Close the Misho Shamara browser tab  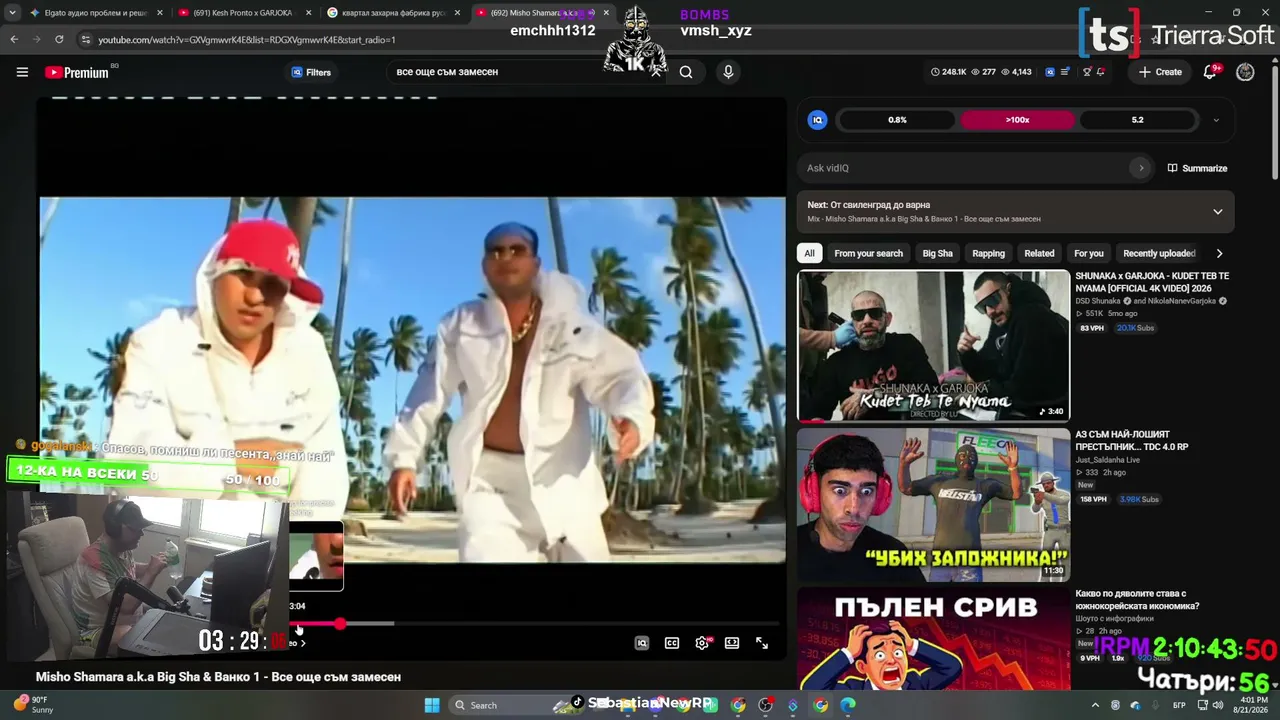pyautogui.click(x=606, y=13)
